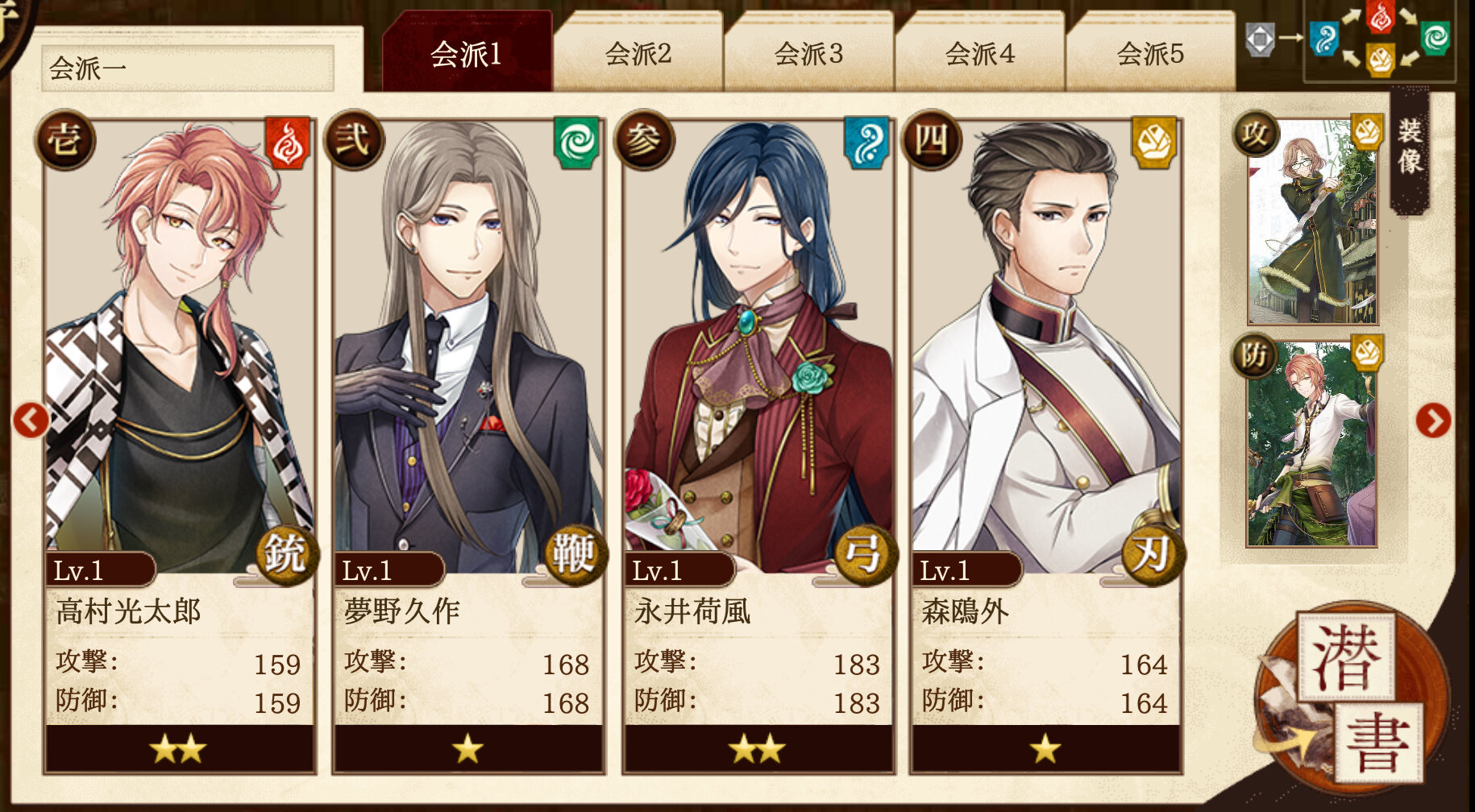Open the 装像 equipment side tab
The height and width of the screenshot is (812, 1475).
pyautogui.click(x=1410, y=148)
